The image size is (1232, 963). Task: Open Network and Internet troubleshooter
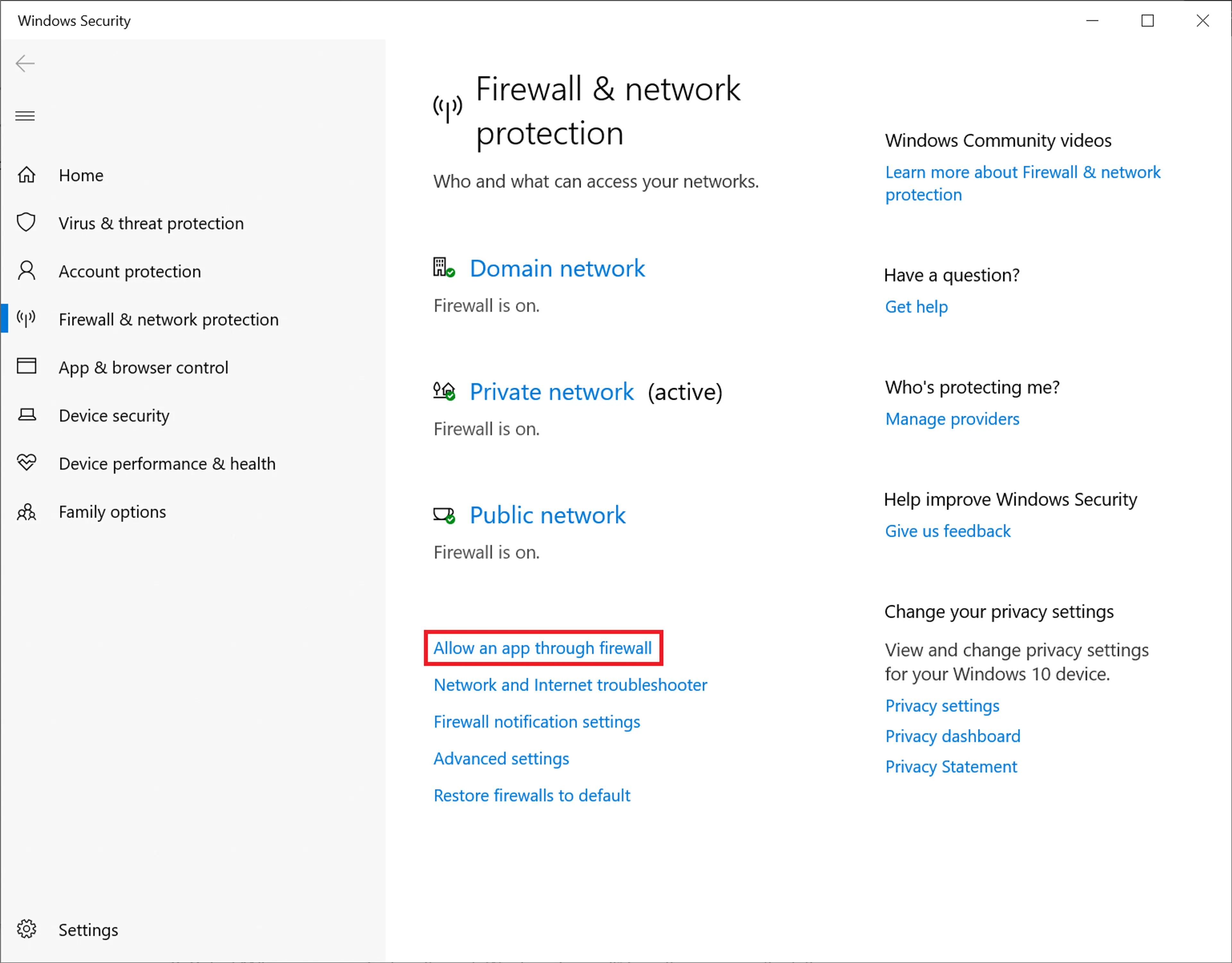tap(570, 685)
